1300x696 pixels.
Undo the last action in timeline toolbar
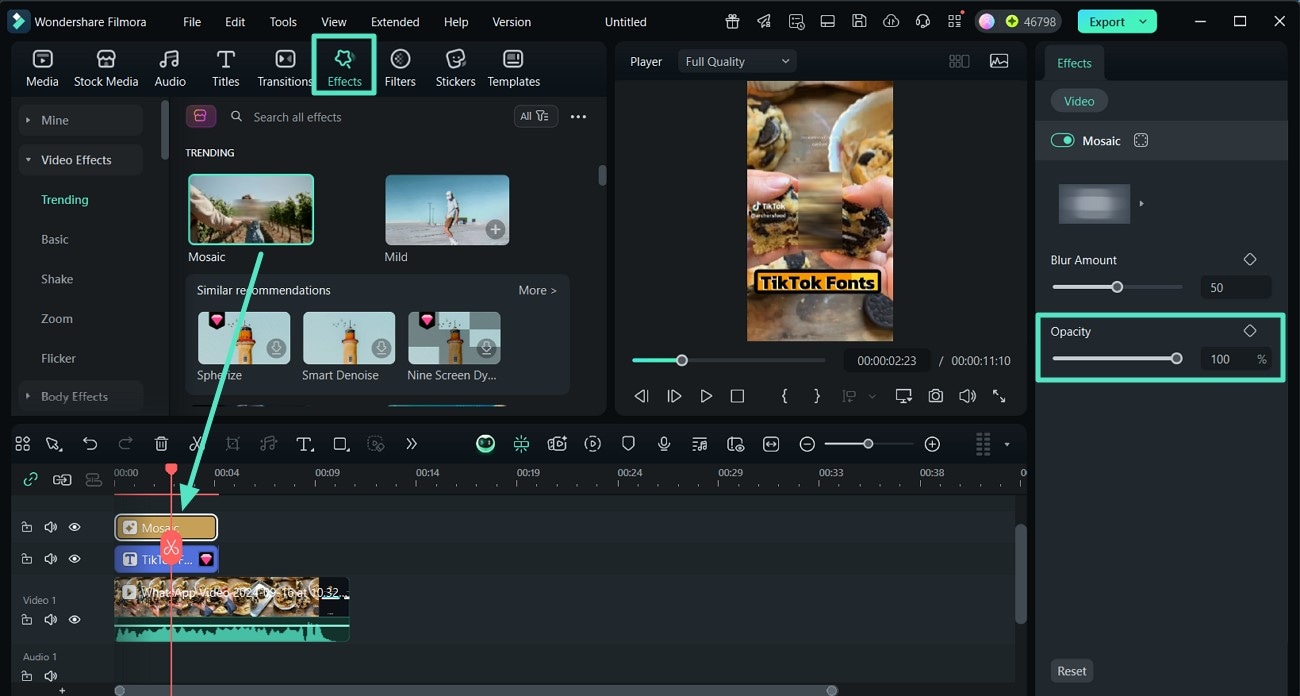[x=90, y=444]
